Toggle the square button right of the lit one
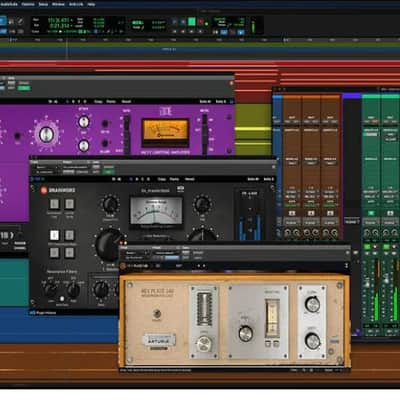The height and width of the screenshot is (400, 400). pyautogui.click(x=69, y=235)
